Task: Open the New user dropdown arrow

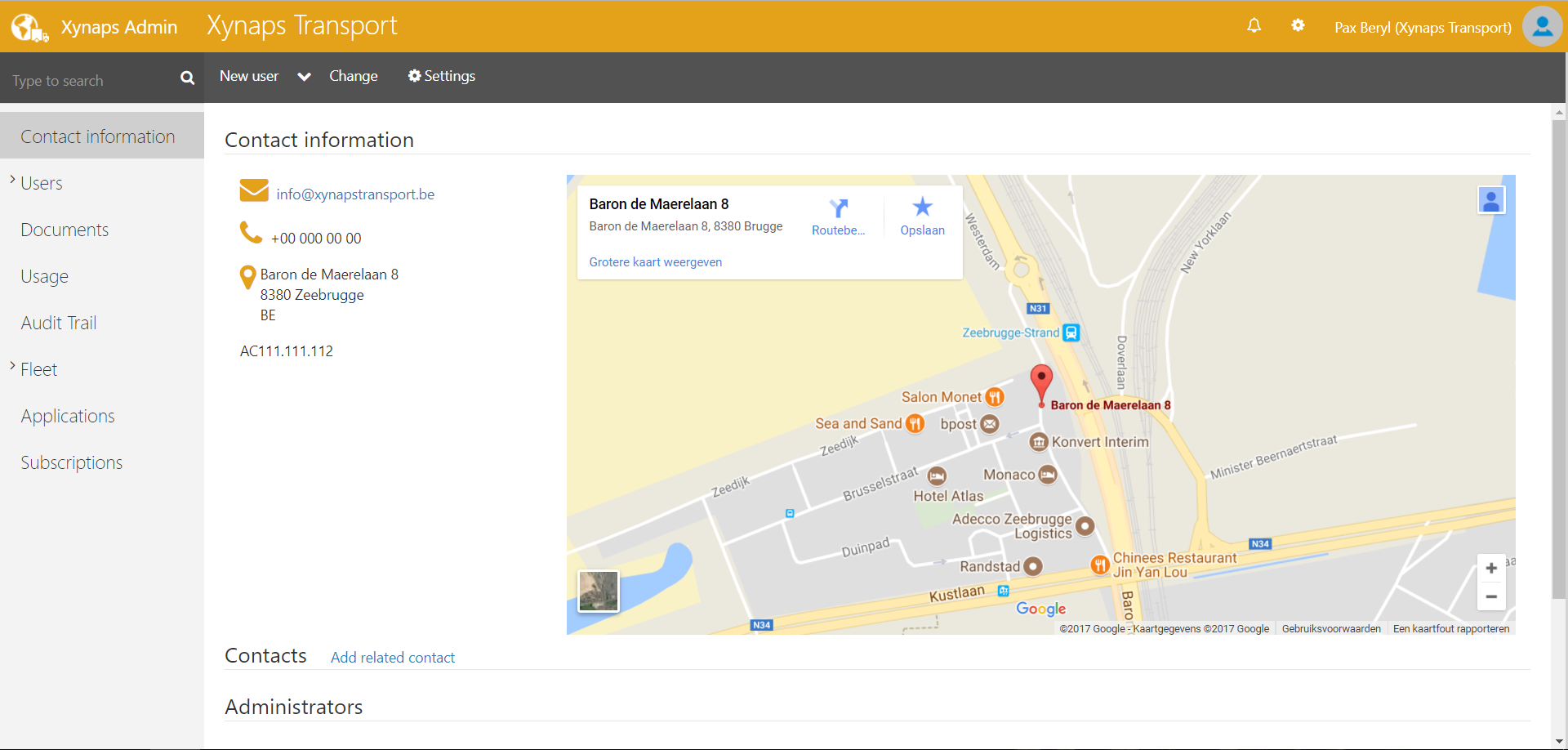Action: click(x=304, y=77)
